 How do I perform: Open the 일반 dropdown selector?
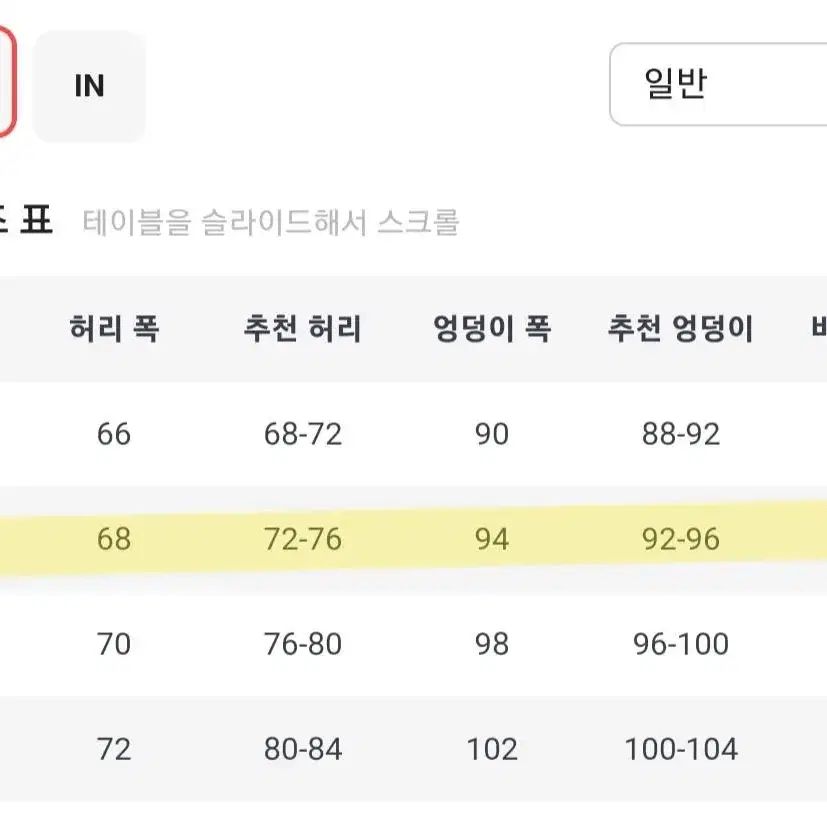718,84
